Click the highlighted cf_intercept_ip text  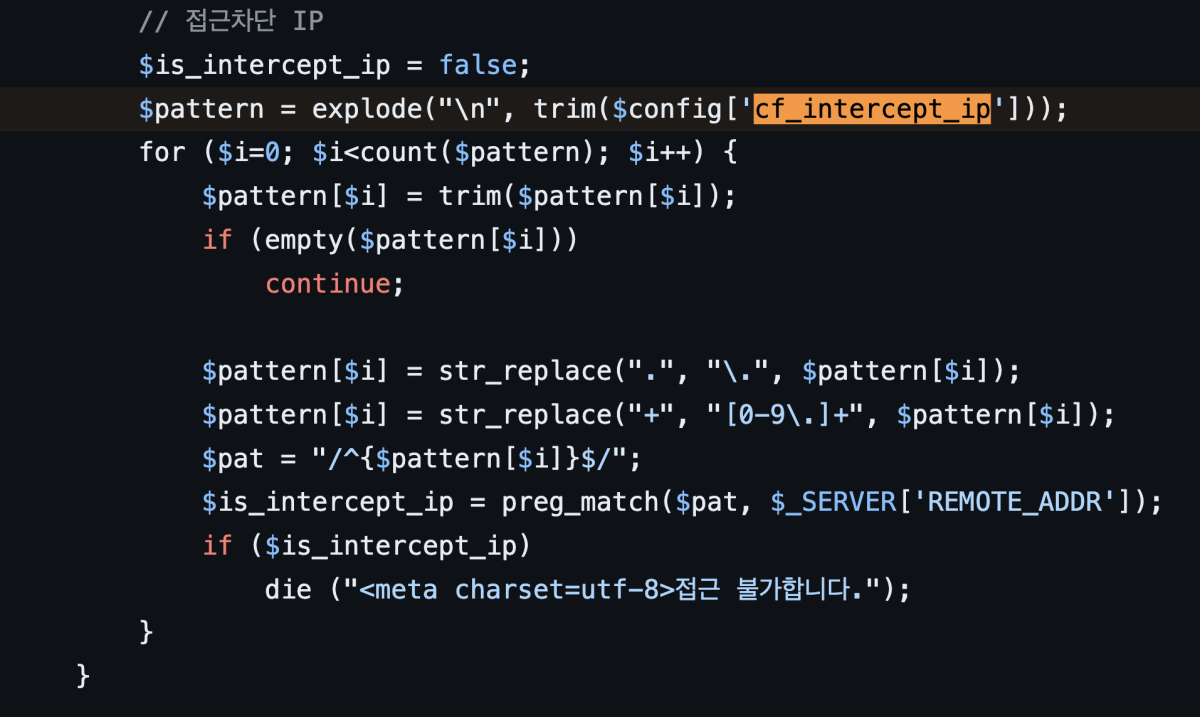[x=872, y=108]
